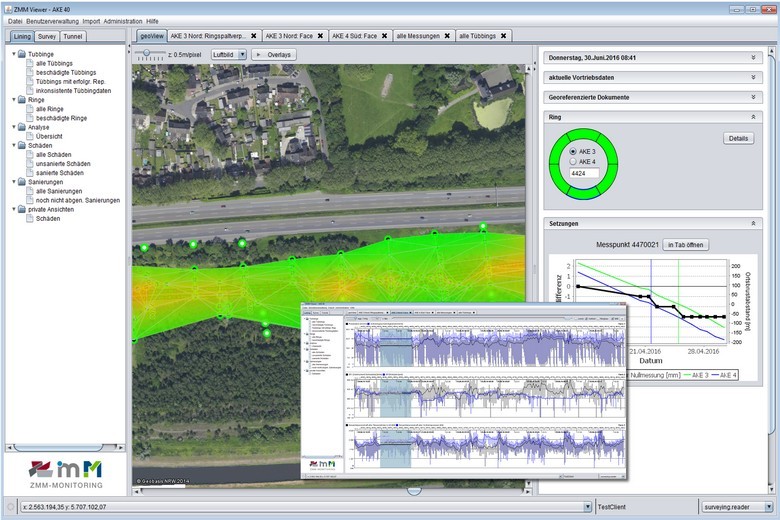780x520 pixels.
Task: Expand the 'Georeferenzierte Dokumente' panel
Action: coord(753,97)
